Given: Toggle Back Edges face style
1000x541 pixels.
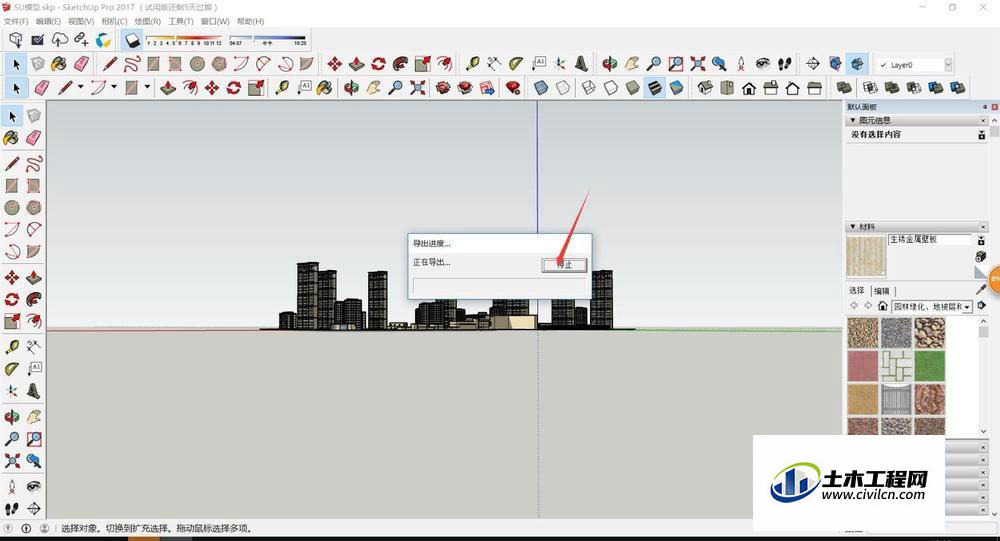Looking at the screenshot, I should pyautogui.click(x=562, y=87).
